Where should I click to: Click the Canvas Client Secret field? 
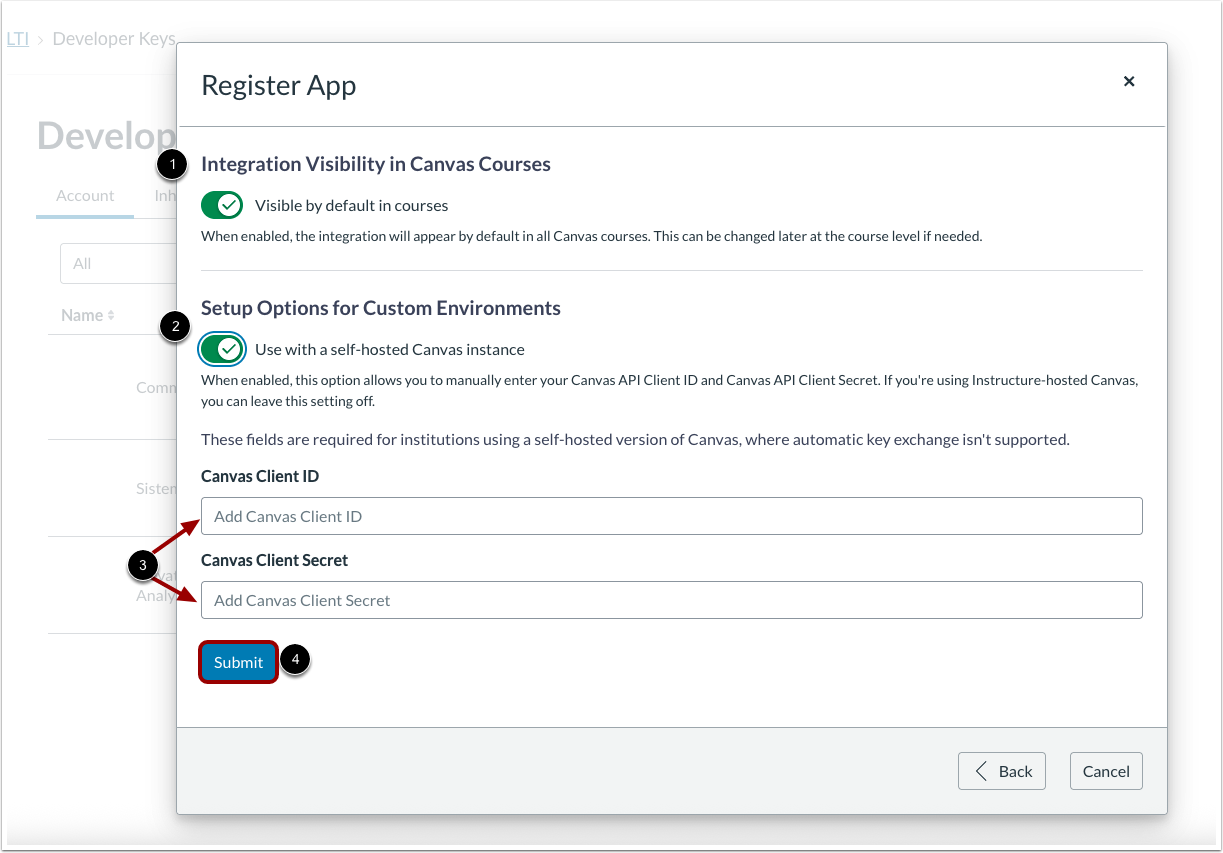click(671, 600)
